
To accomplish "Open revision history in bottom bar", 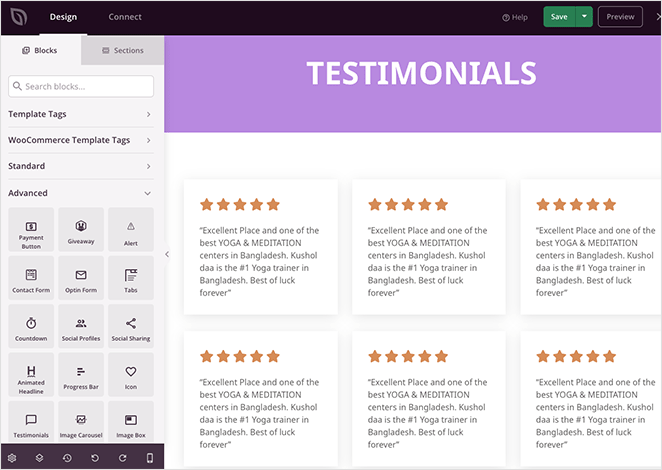I will pyautogui.click(x=66, y=458).
